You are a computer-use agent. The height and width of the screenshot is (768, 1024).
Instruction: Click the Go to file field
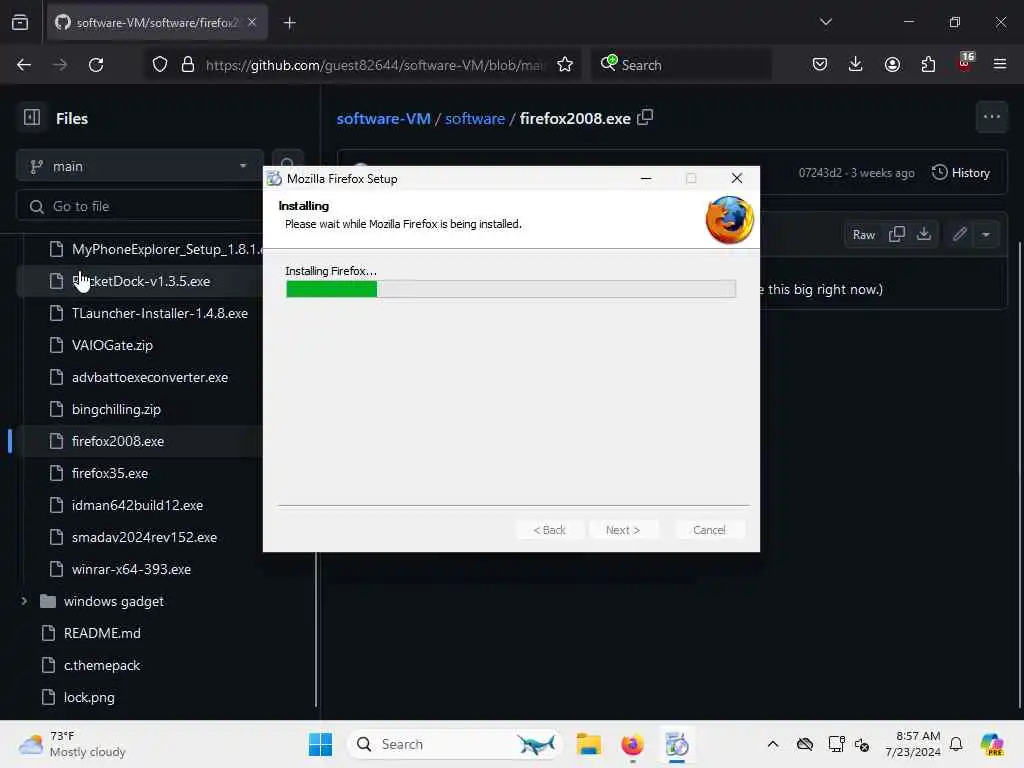tap(140, 206)
